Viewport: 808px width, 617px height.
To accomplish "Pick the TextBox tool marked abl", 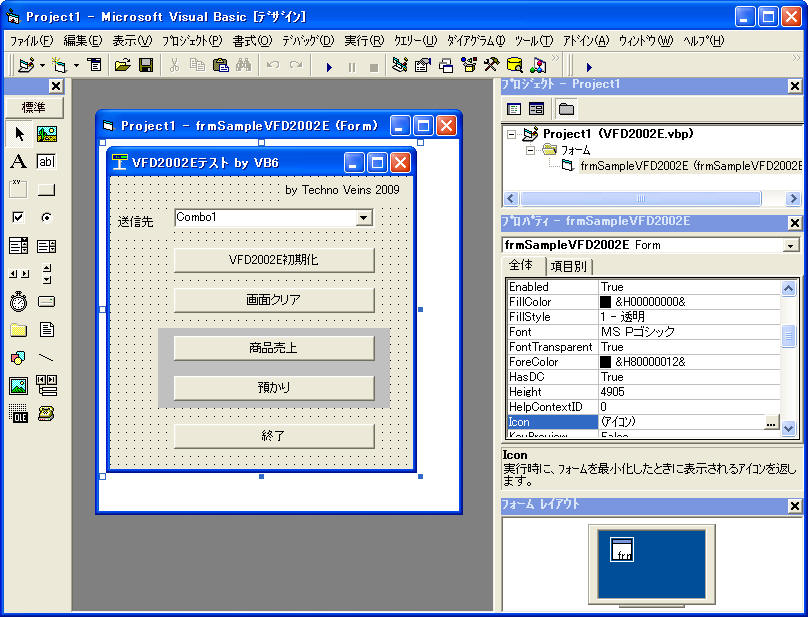I will pos(46,162).
